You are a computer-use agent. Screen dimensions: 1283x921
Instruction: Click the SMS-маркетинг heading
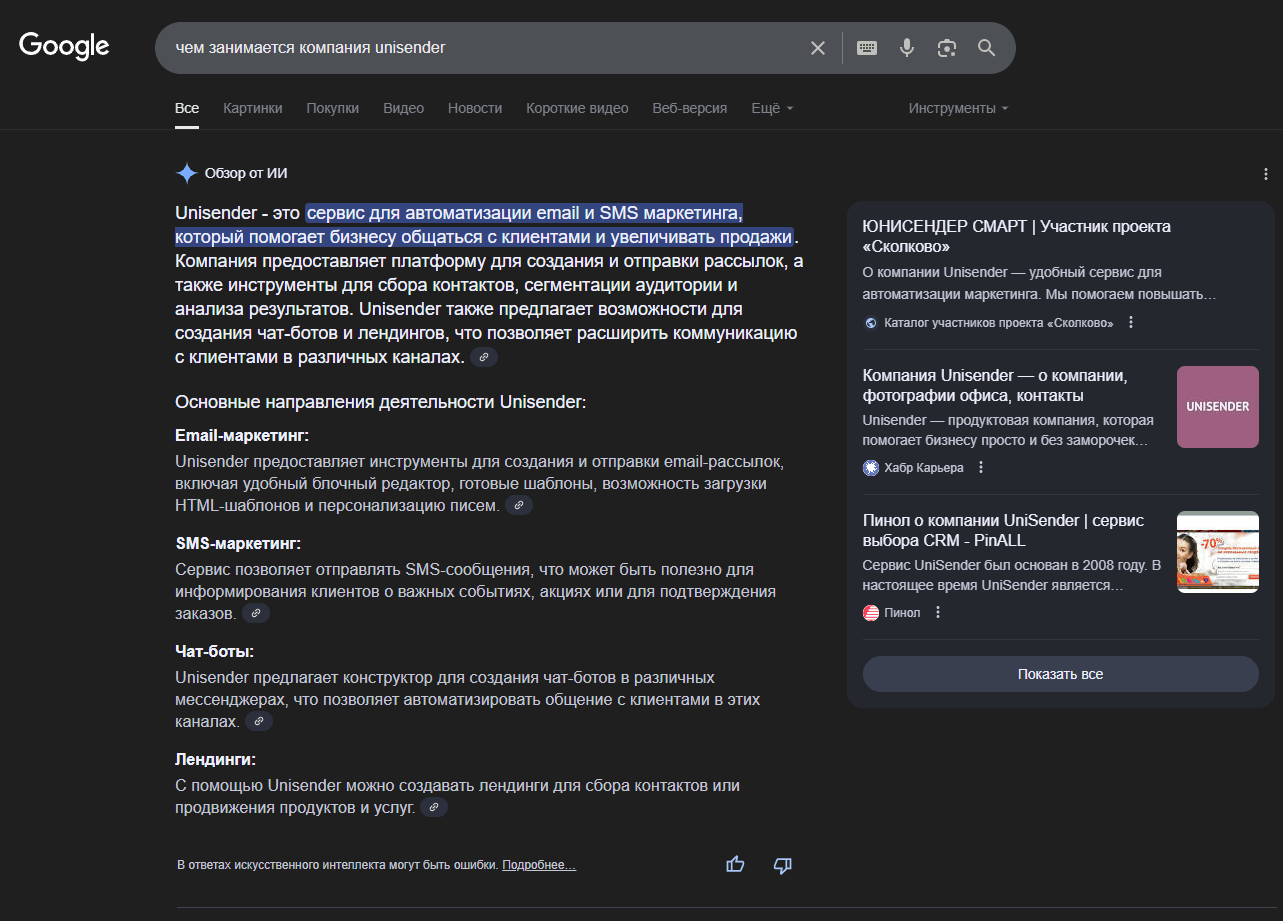(238, 544)
